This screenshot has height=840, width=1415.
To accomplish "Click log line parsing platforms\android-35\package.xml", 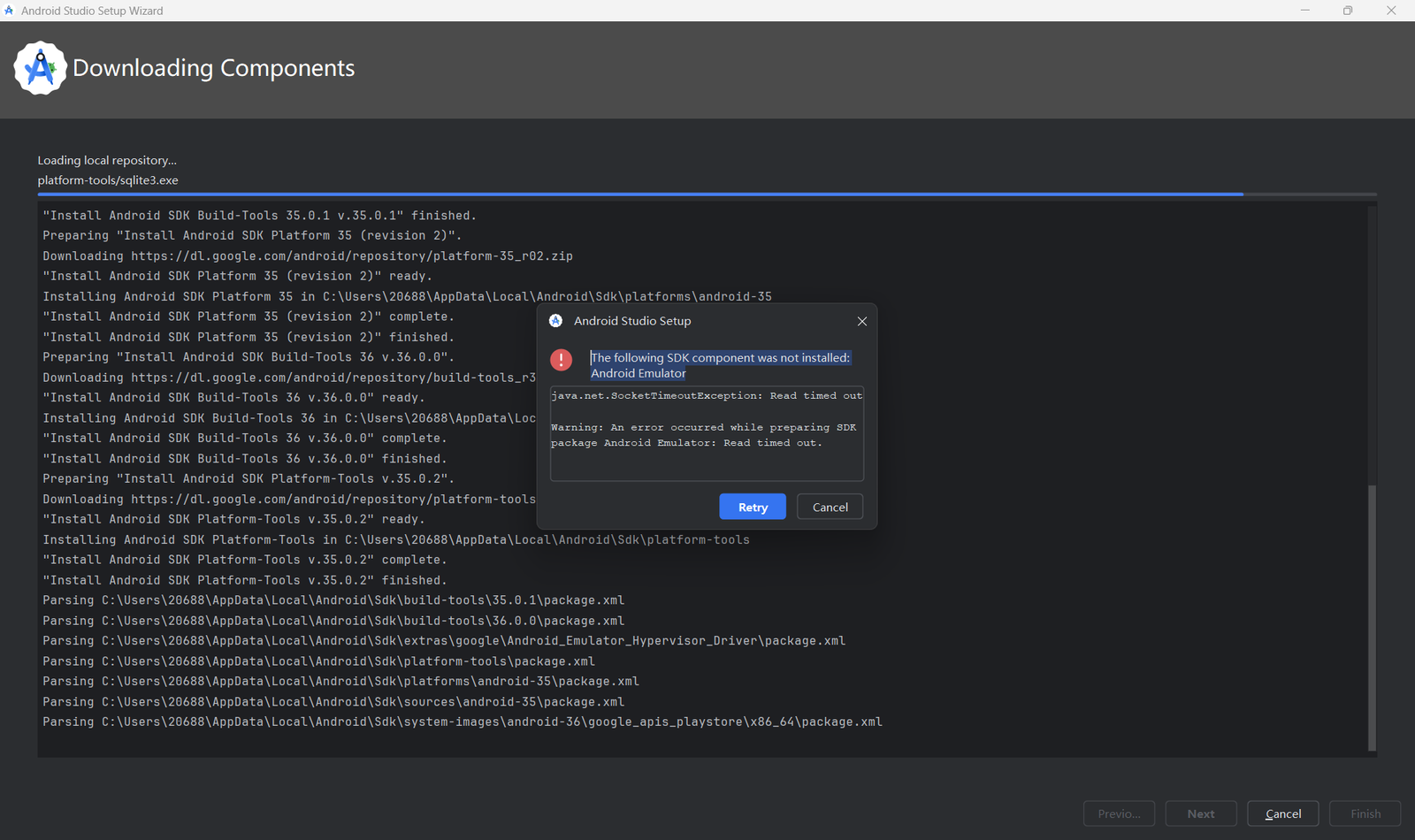I will 340,682.
